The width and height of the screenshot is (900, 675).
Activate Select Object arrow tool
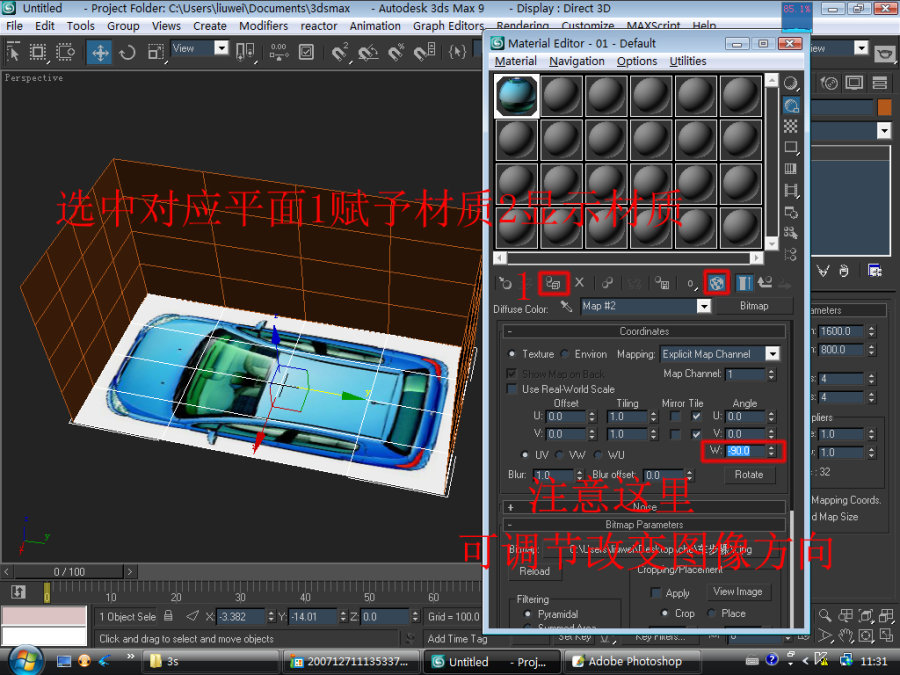pos(13,52)
